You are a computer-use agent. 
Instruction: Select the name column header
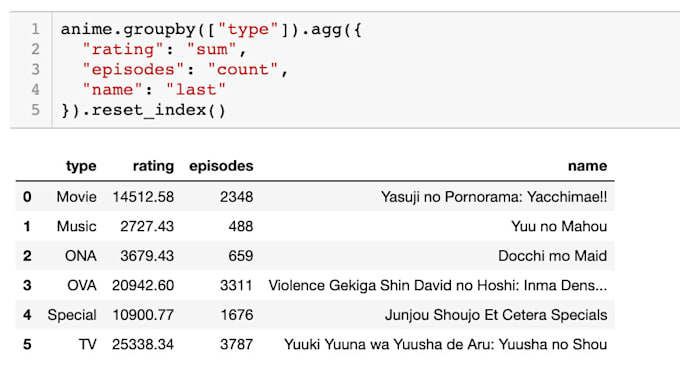pyautogui.click(x=588, y=166)
